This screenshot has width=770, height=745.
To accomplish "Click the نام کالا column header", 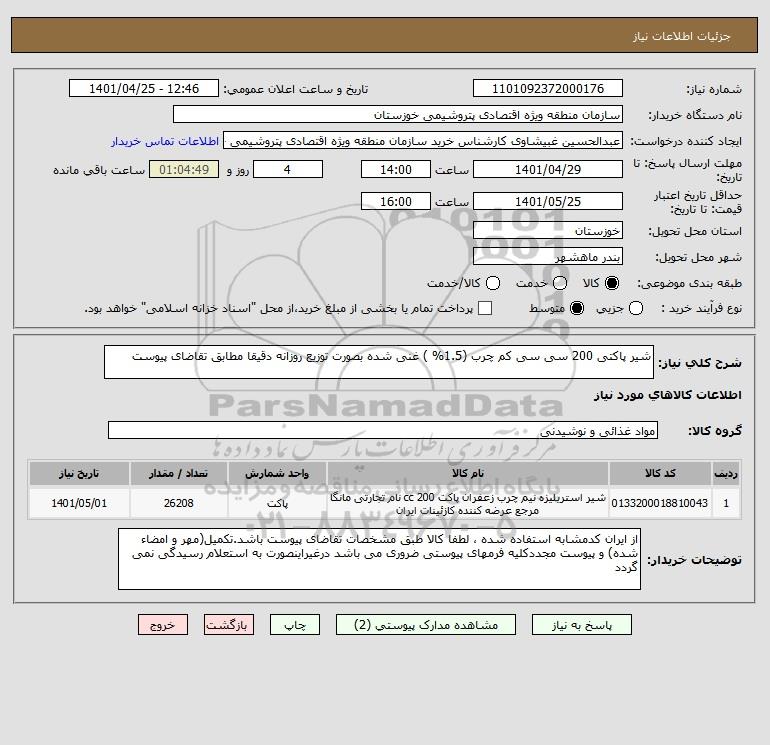I will [x=468, y=473].
